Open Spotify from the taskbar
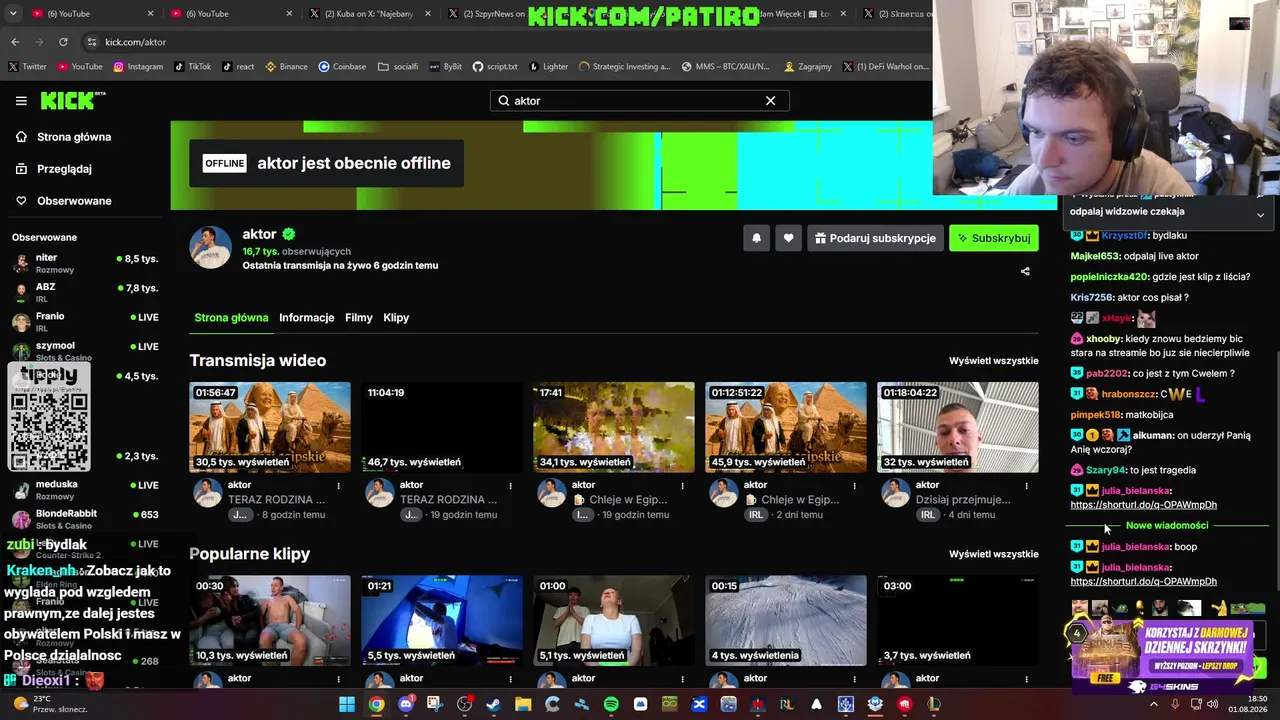 [611, 704]
